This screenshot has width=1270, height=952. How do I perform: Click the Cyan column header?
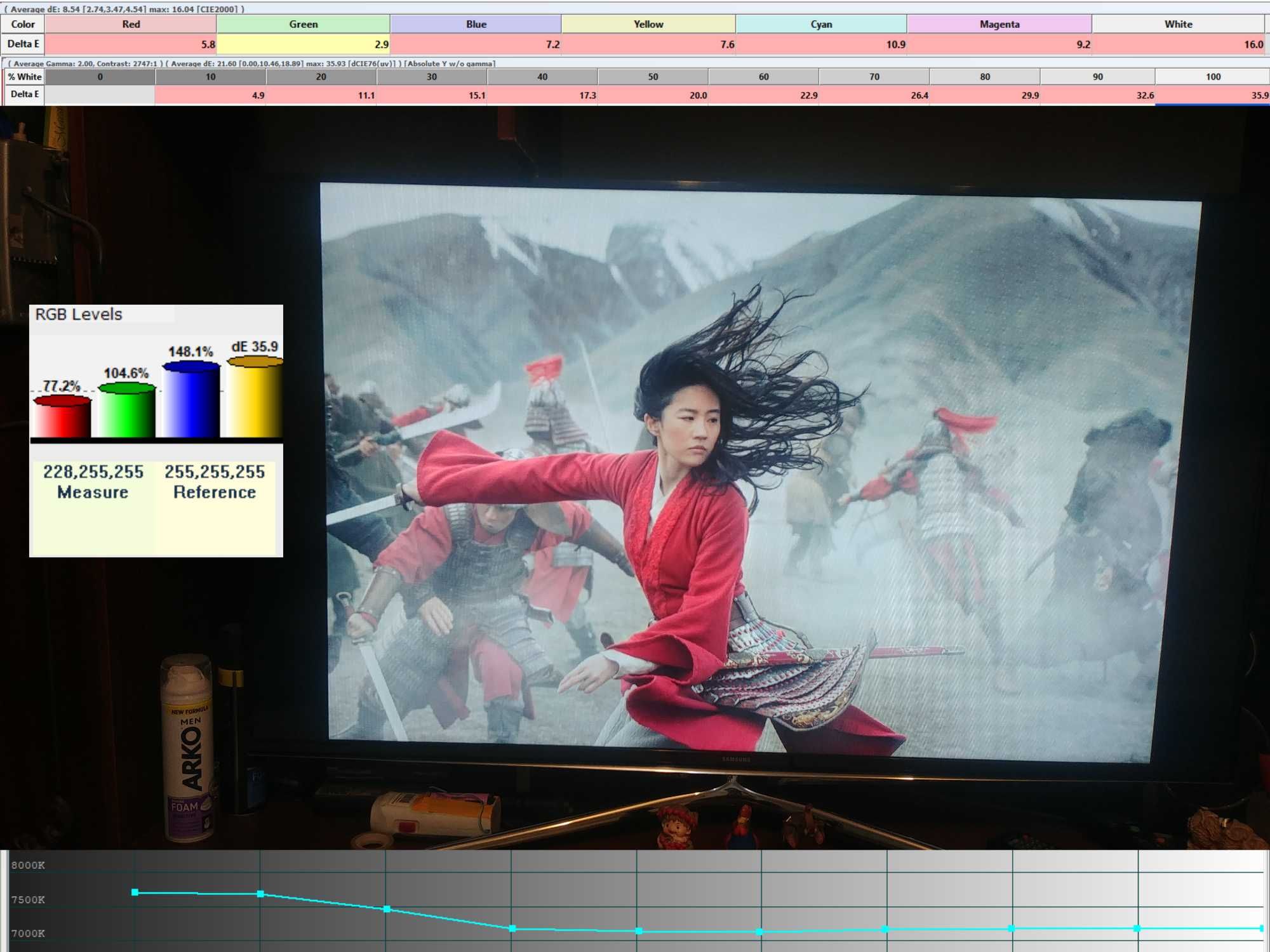coord(821,24)
